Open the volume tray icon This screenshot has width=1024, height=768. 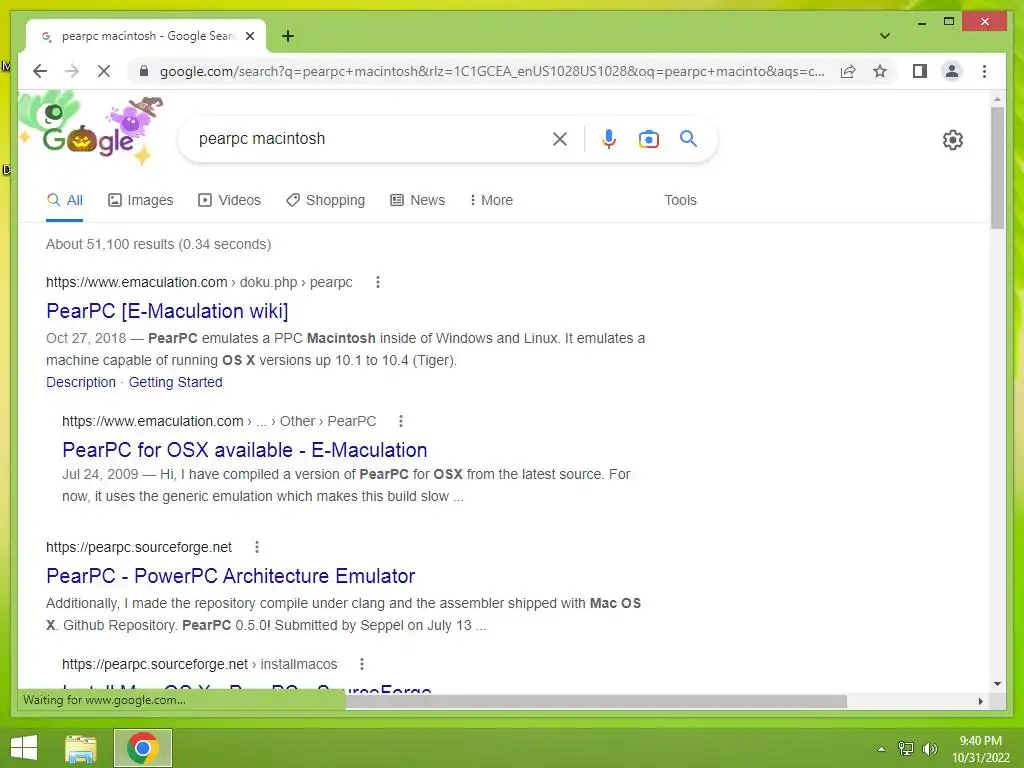[930, 748]
